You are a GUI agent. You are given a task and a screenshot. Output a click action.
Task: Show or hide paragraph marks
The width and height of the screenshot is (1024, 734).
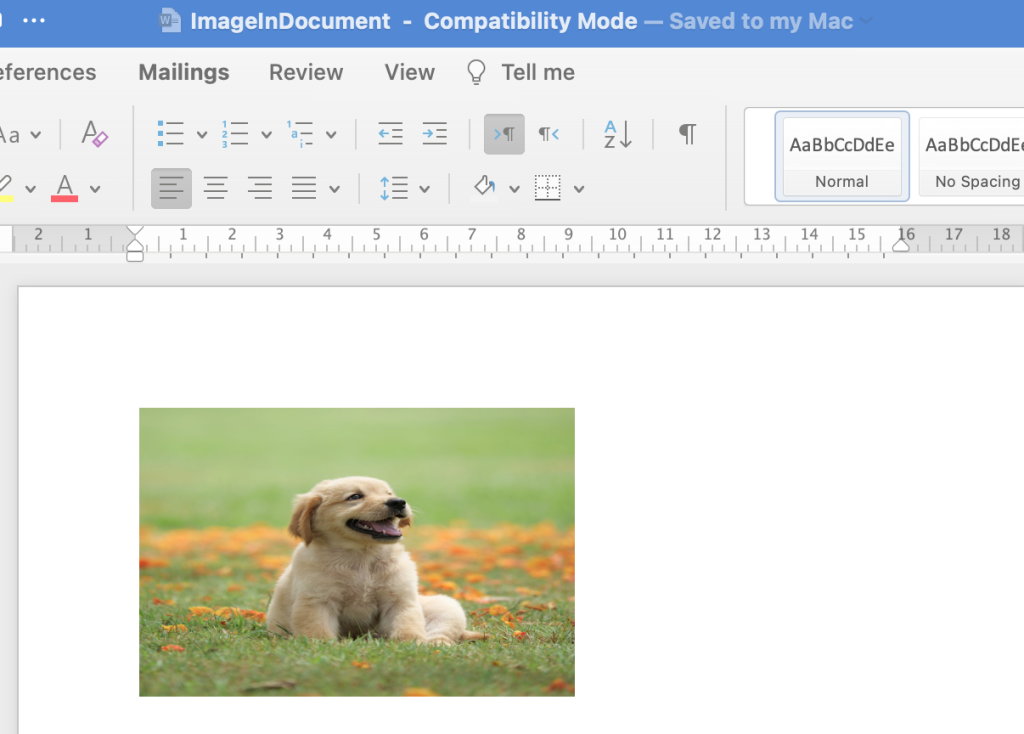point(688,134)
